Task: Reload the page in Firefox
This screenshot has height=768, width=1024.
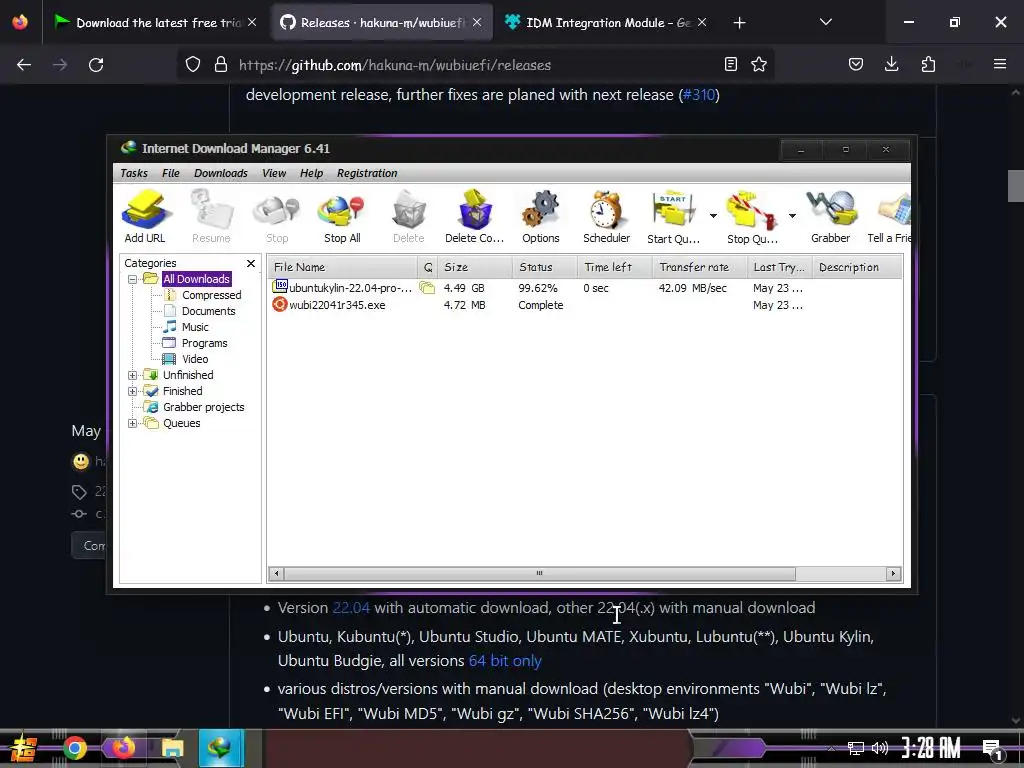Action: [x=96, y=65]
